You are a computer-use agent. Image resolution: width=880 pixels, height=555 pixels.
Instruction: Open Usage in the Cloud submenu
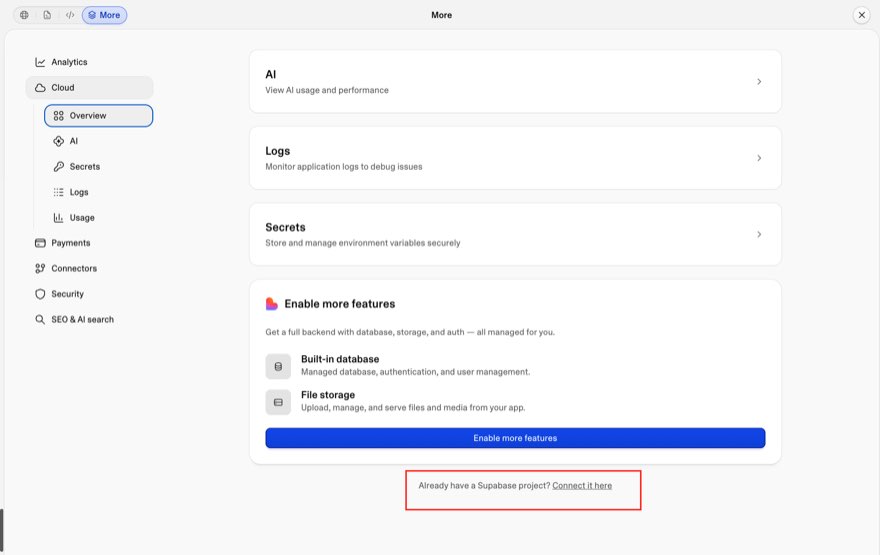[x=74, y=218]
